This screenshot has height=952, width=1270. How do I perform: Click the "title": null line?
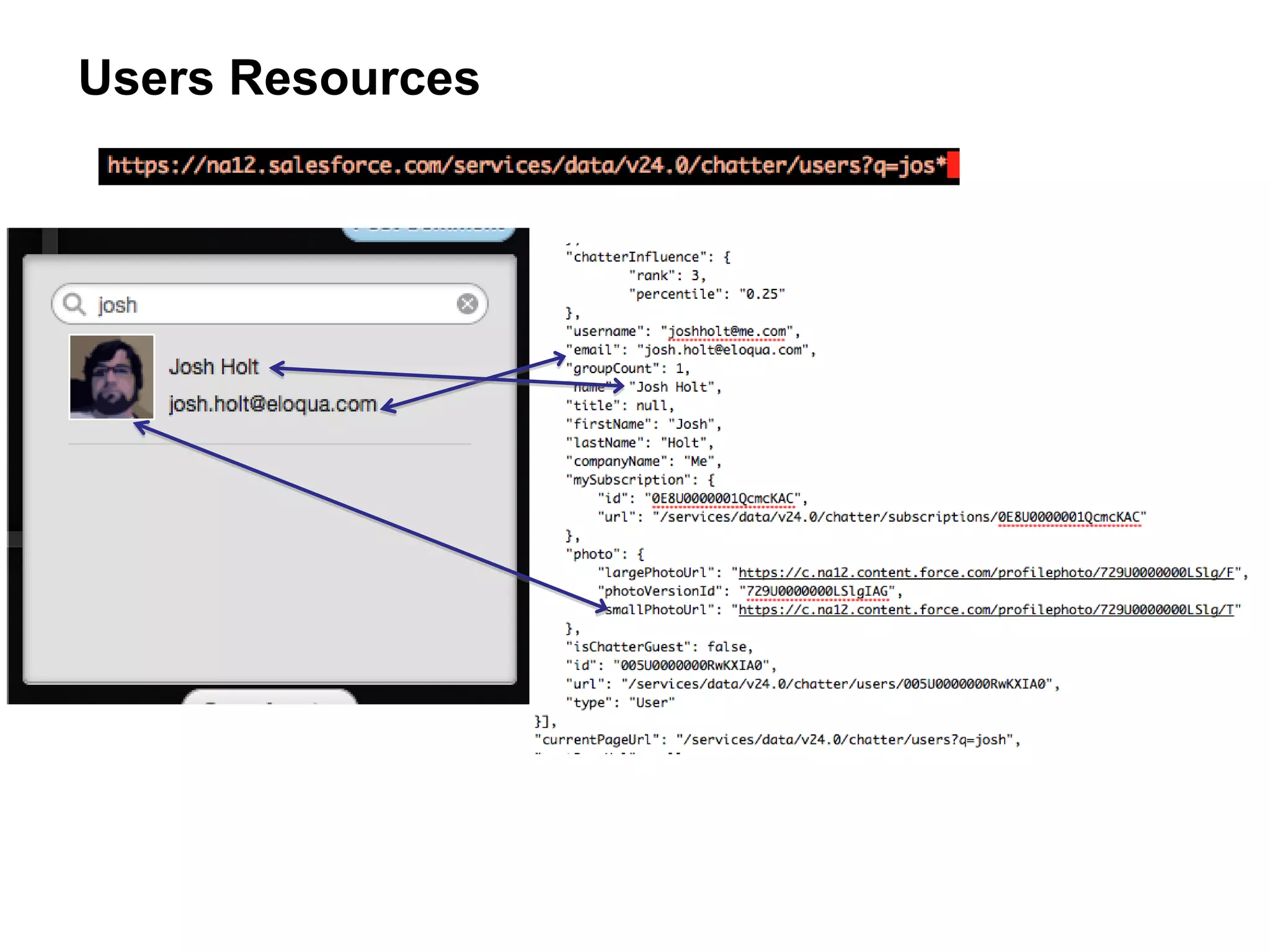click(x=620, y=406)
